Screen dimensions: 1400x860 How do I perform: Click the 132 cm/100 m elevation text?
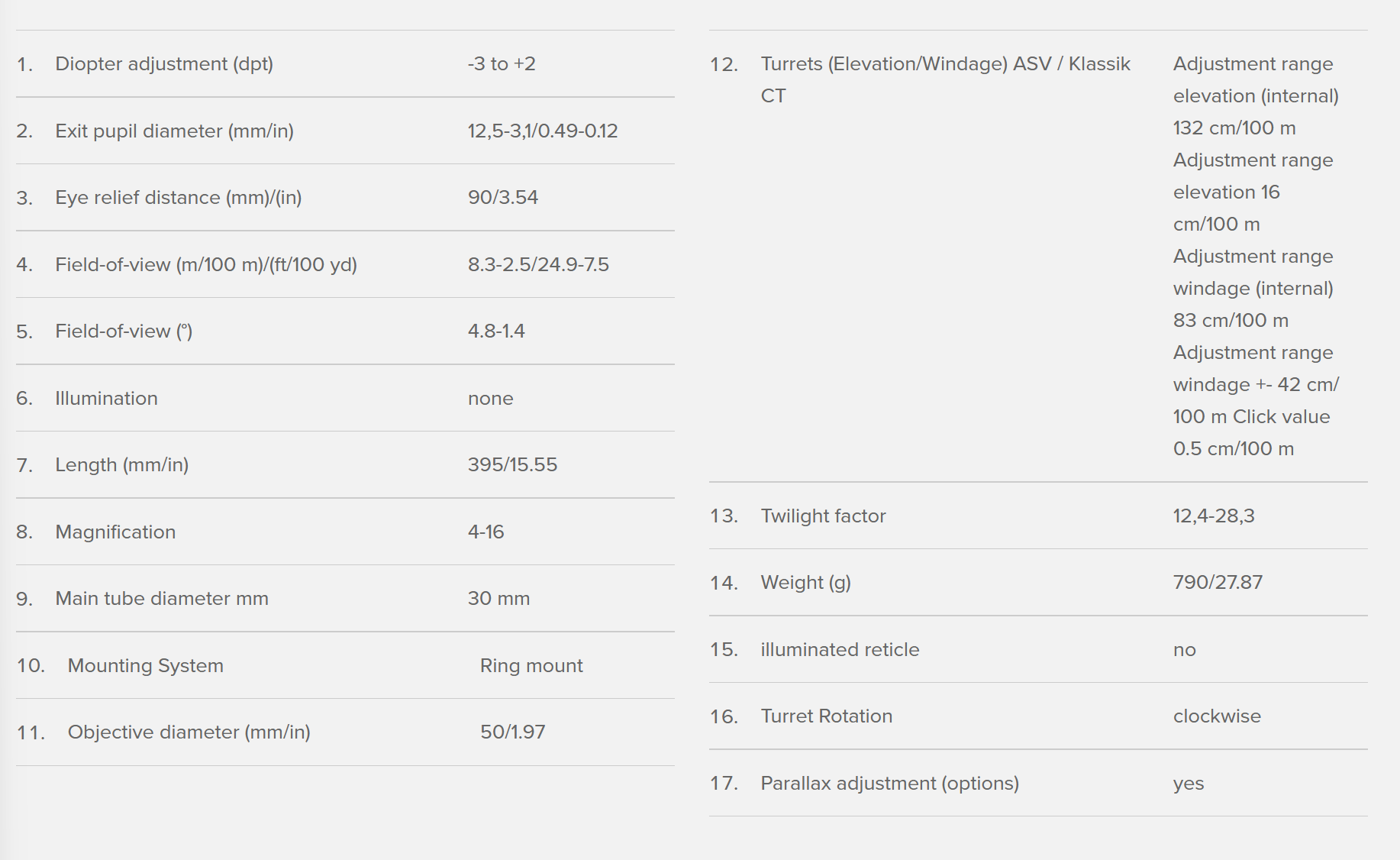pos(1234,128)
